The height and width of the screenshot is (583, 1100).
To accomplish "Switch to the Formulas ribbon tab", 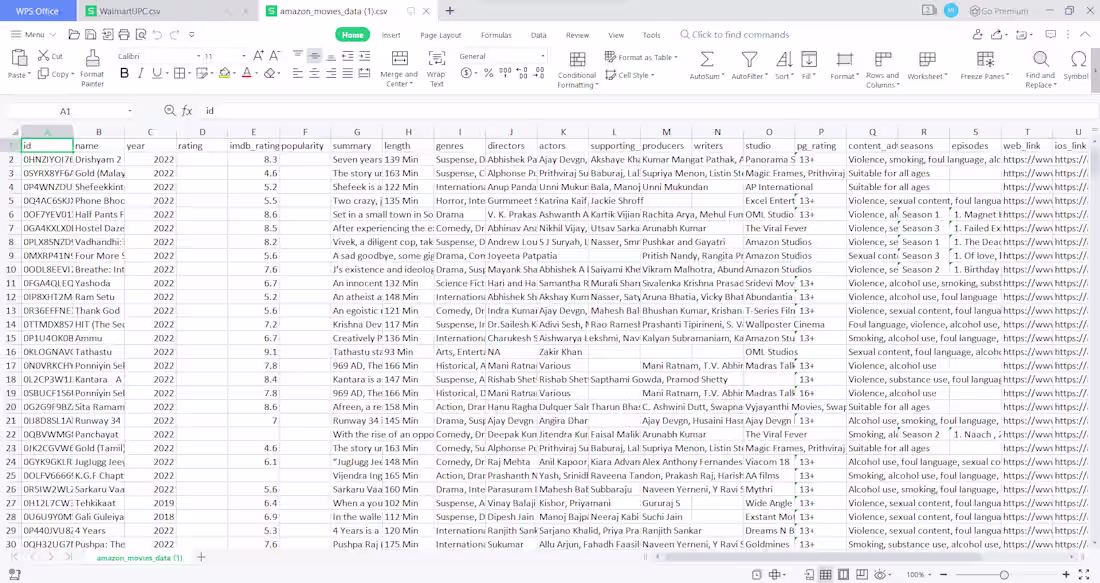I will 495,33.
